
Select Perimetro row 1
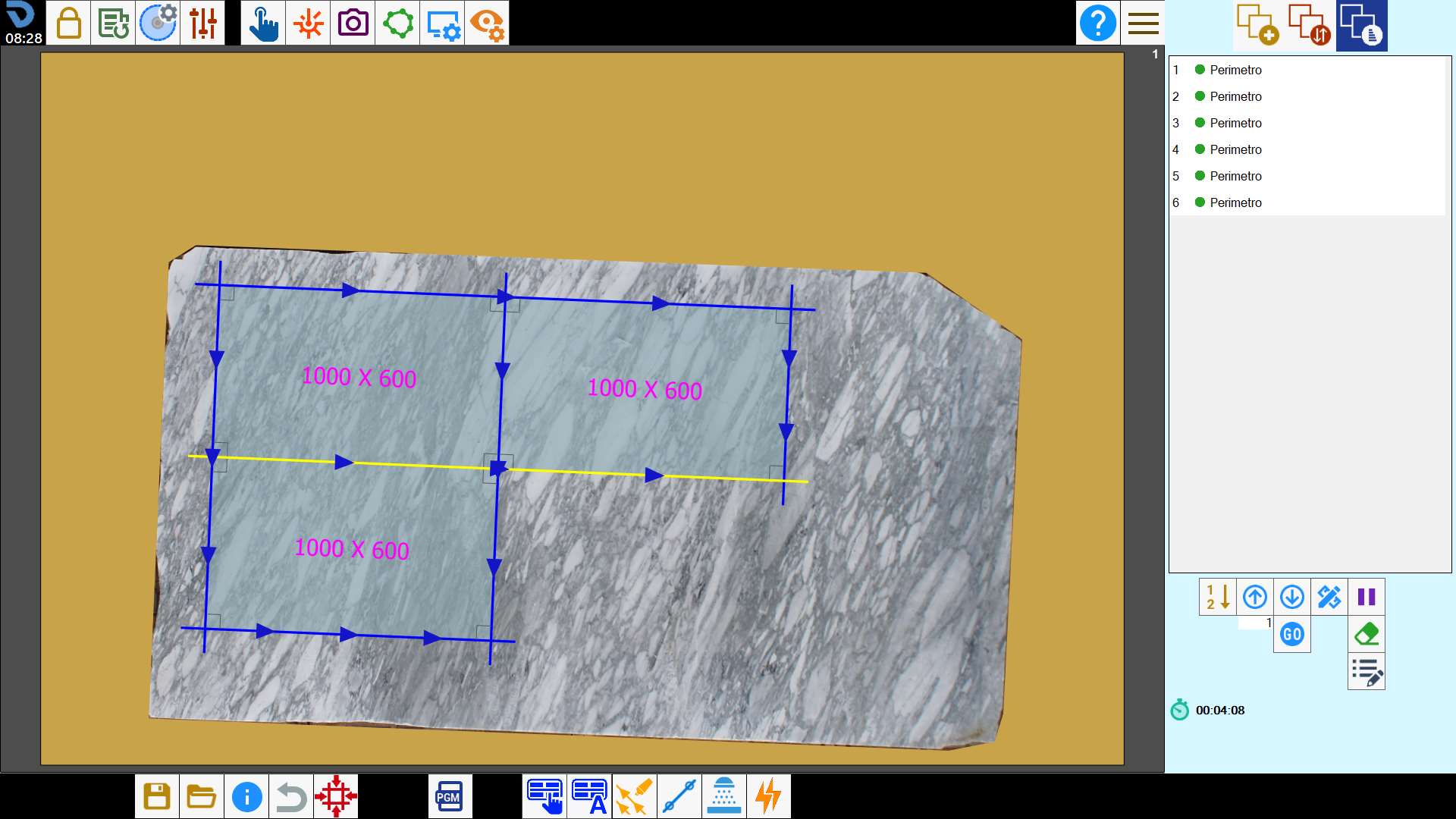pos(1307,70)
